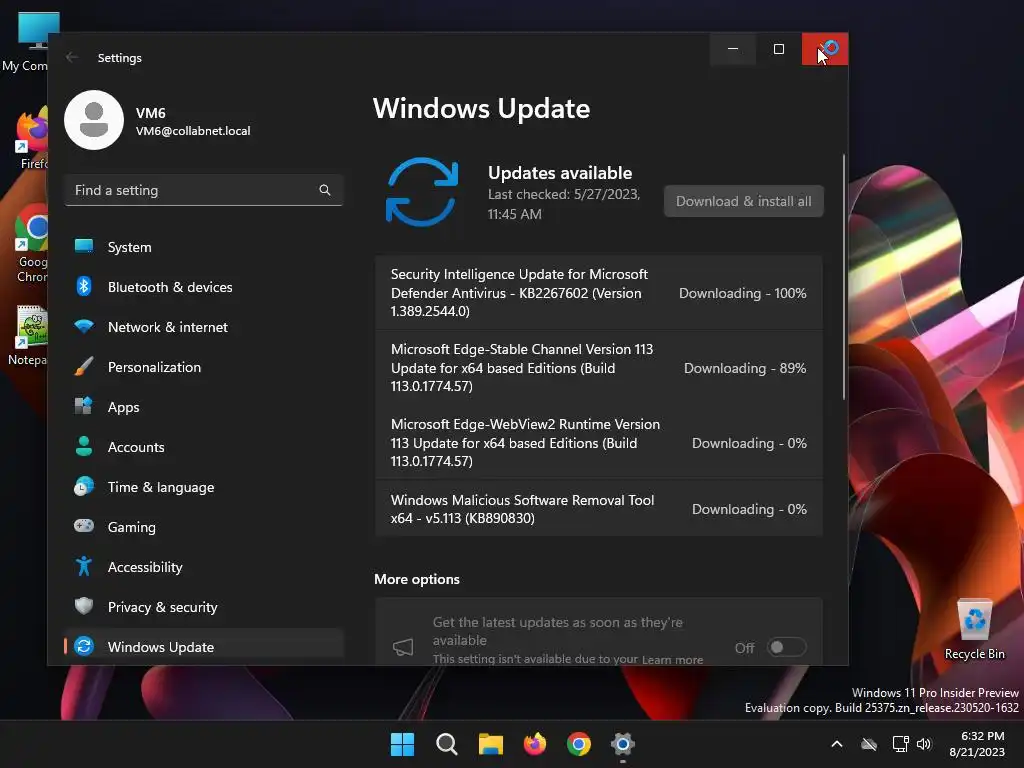1024x768 pixels.
Task: Select Security Intelligence Update KB2267602 row
Action: click(x=599, y=293)
